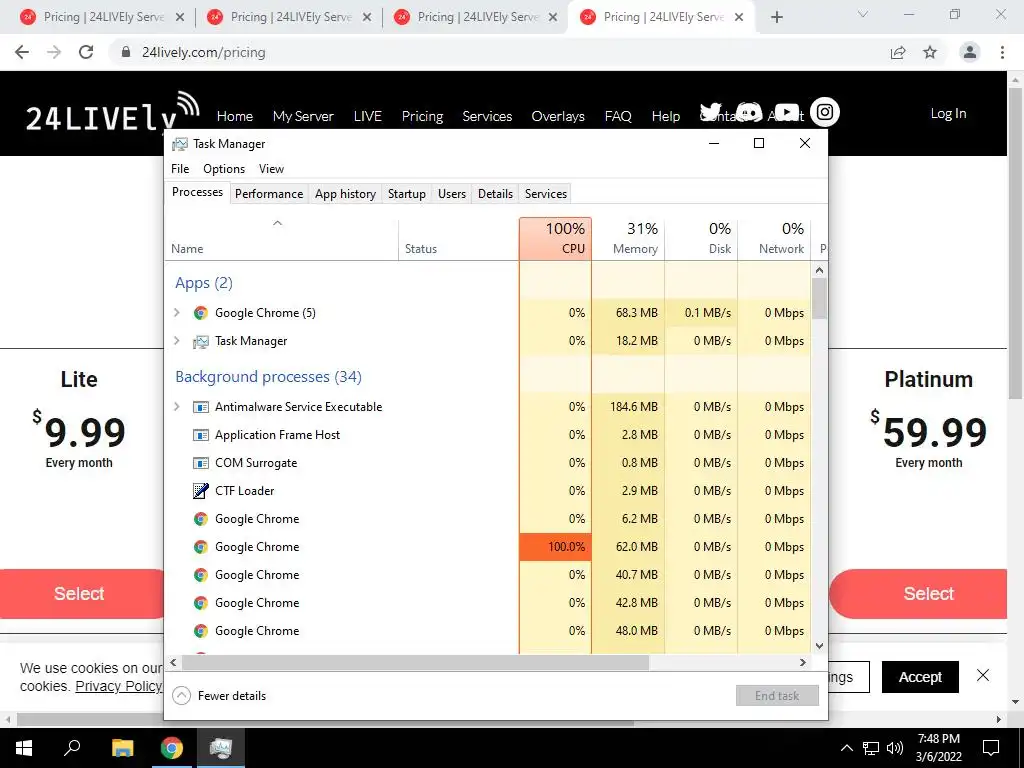Sort processes by the Disk column

click(x=701, y=239)
